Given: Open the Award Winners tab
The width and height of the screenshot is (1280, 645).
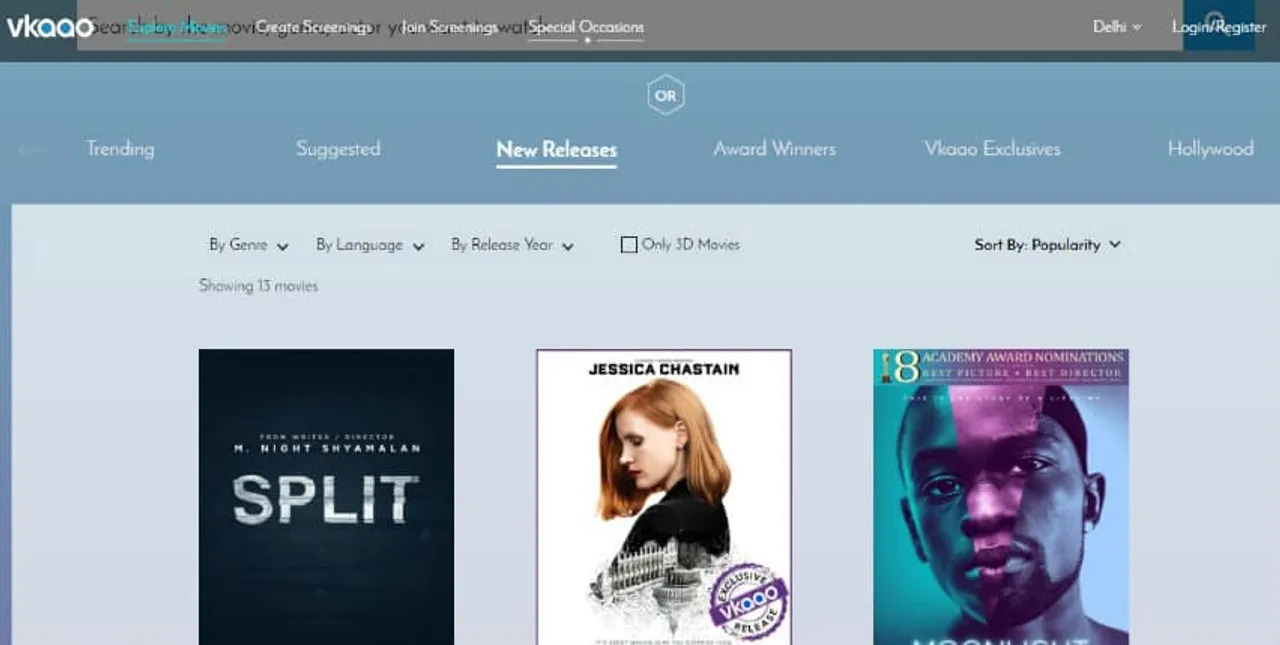Looking at the screenshot, I should pyautogui.click(x=774, y=149).
